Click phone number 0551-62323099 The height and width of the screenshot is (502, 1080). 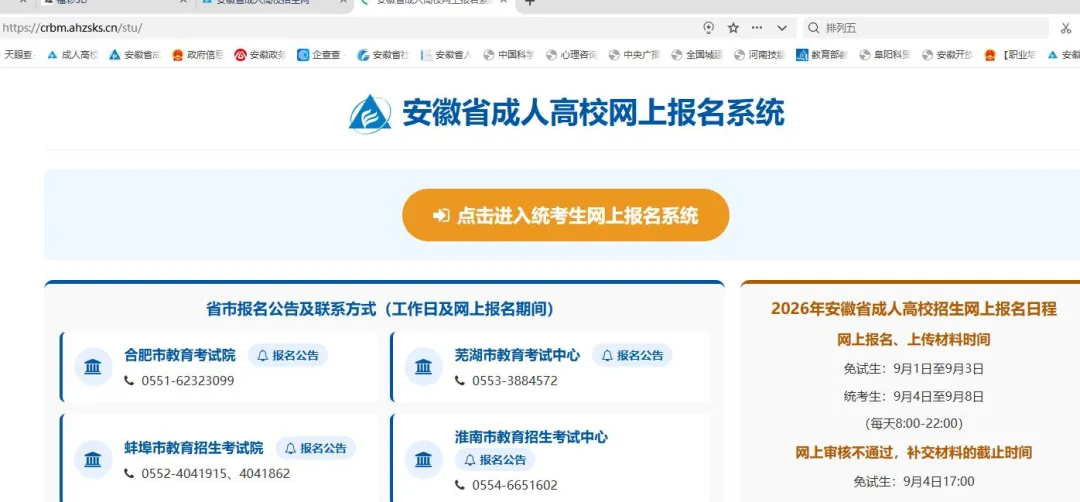pyautogui.click(x=188, y=381)
